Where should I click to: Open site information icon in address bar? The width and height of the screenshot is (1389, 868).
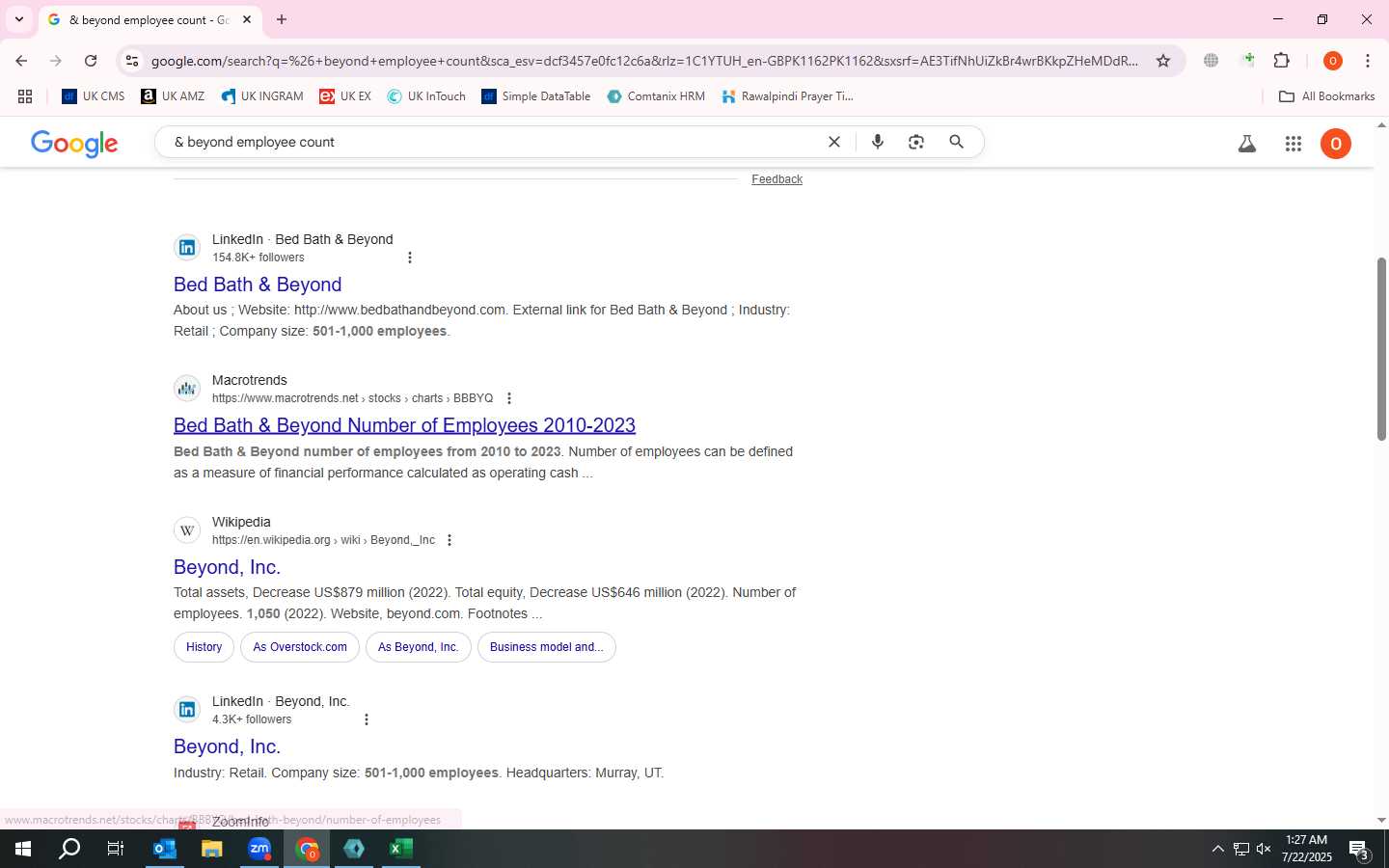132,61
